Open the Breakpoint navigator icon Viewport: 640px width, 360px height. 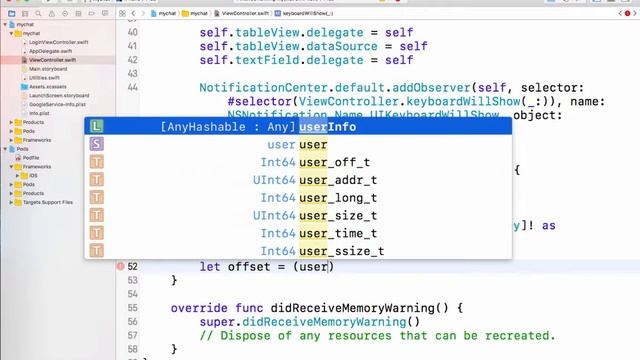pos(91,13)
